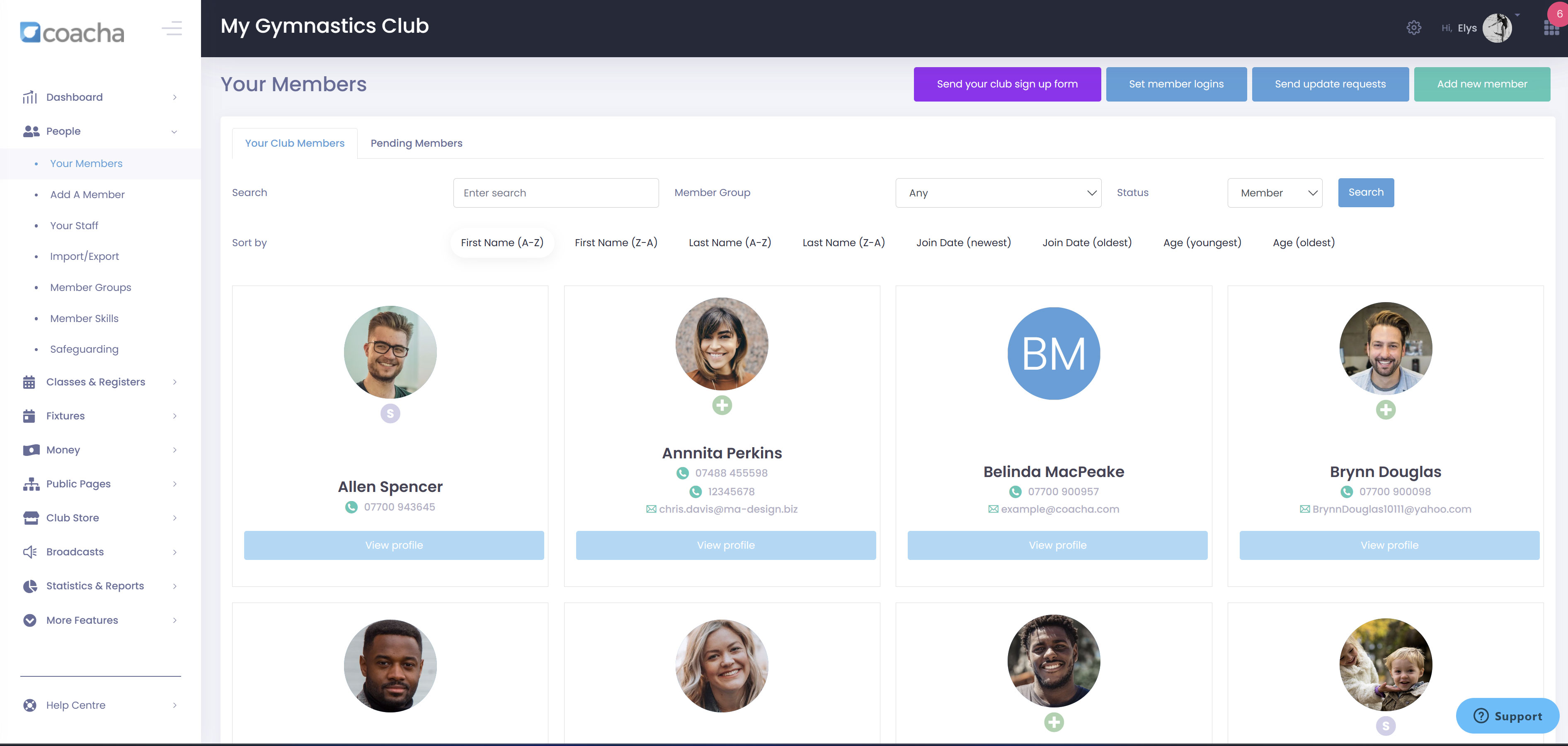
Task: Open settings gear icon in header
Action: [1413, 27]
